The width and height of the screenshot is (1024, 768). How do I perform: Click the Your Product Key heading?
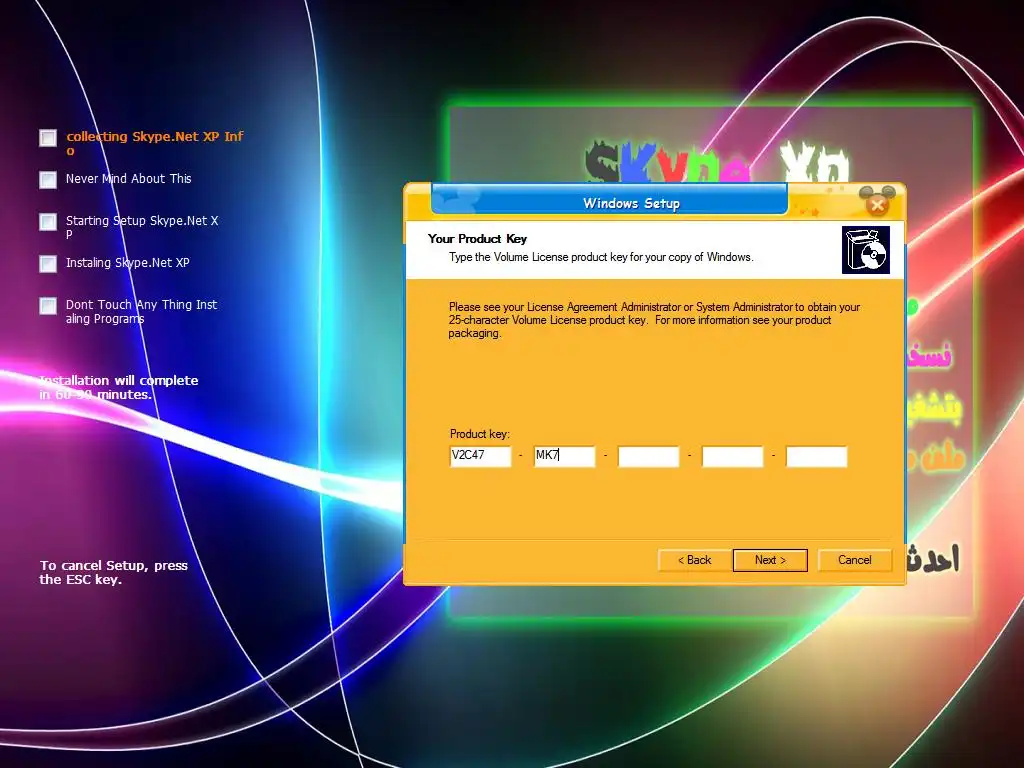point(477,239)
